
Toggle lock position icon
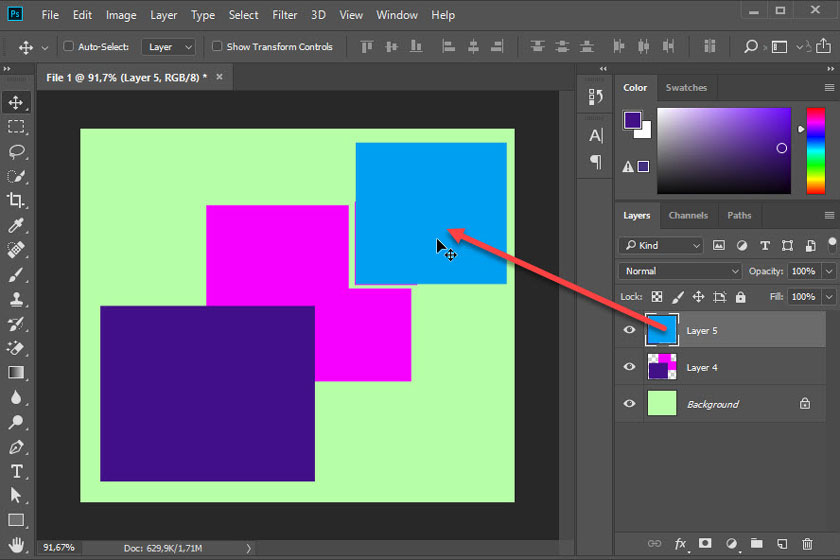point(699,296)
